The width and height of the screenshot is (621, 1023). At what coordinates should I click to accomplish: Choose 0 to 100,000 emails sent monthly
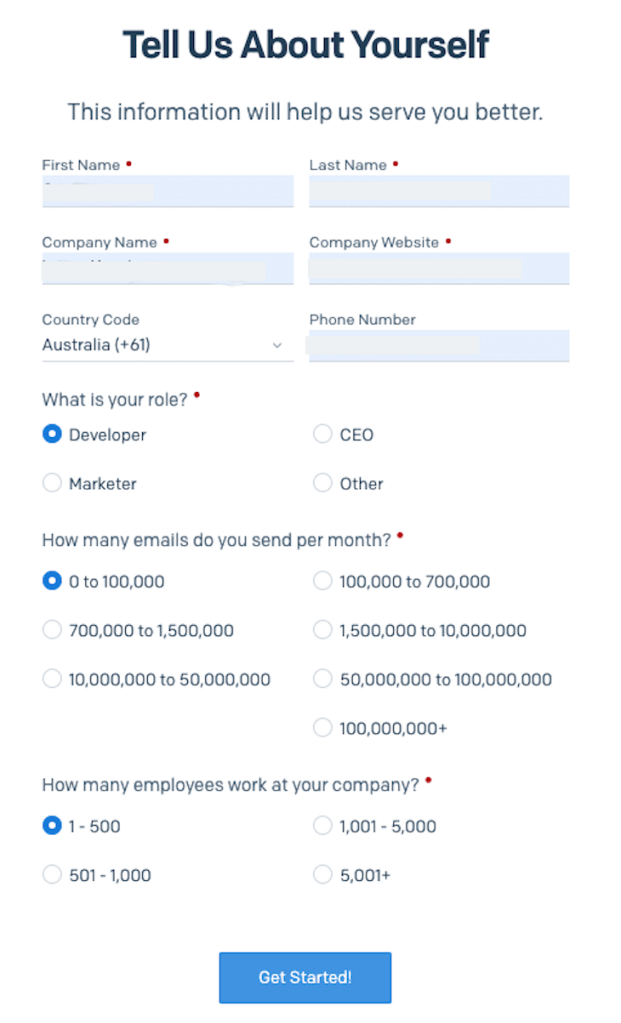pyautogui.click(x=52, y=581)
